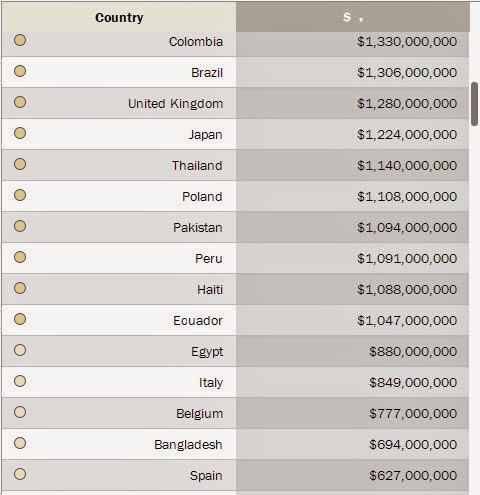This screenshot has width=480, height=495.
Task: Click the circle icon next to Japan
Action: (x=20, y=133)
